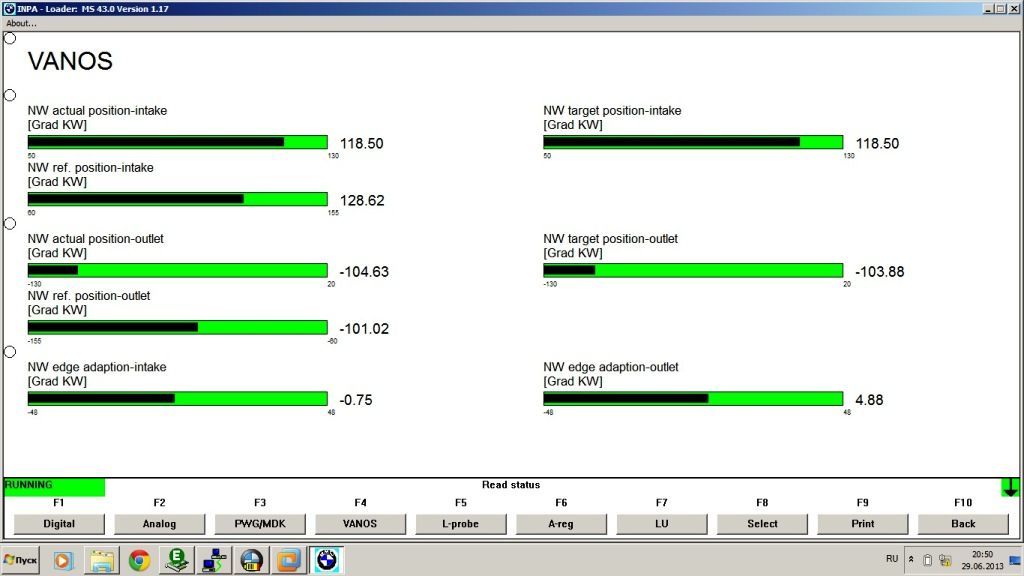This screenshot has height=576, width=1024.
Task: Open the About... menu
Action: pyautogui.click(x=22, y=24)
